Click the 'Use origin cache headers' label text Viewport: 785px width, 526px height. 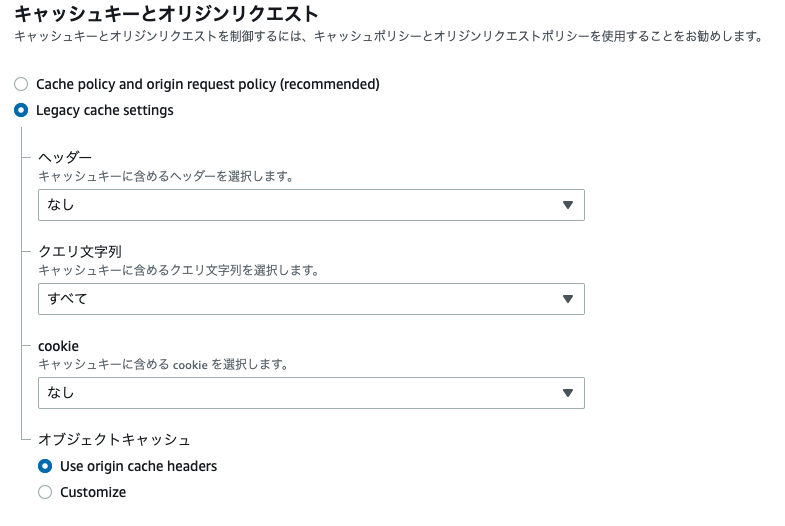[x=138, y=466]
